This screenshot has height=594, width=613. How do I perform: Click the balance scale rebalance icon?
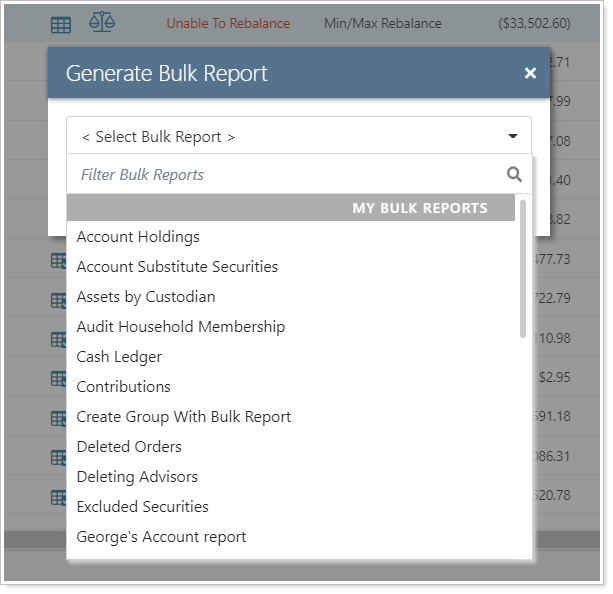[101, 22]
